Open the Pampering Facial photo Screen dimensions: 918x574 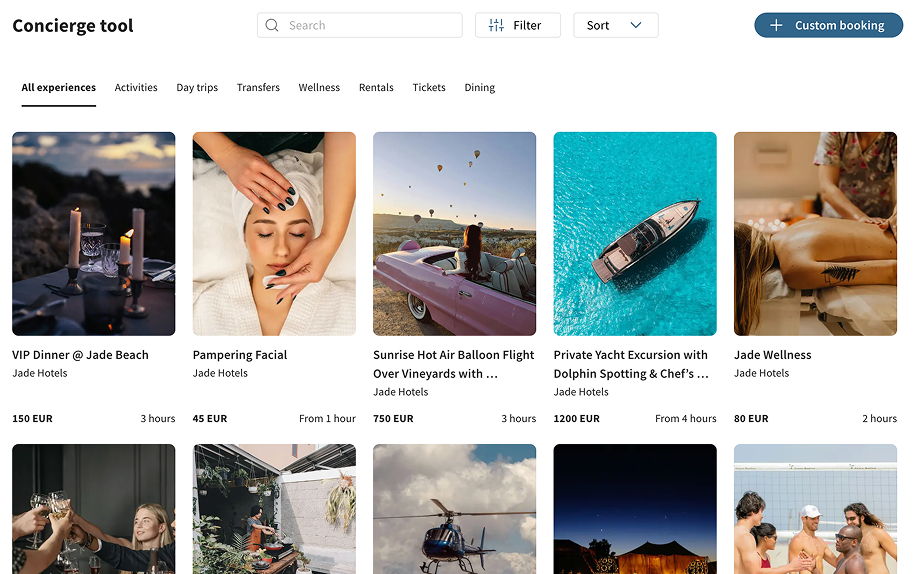coord(274,234)
